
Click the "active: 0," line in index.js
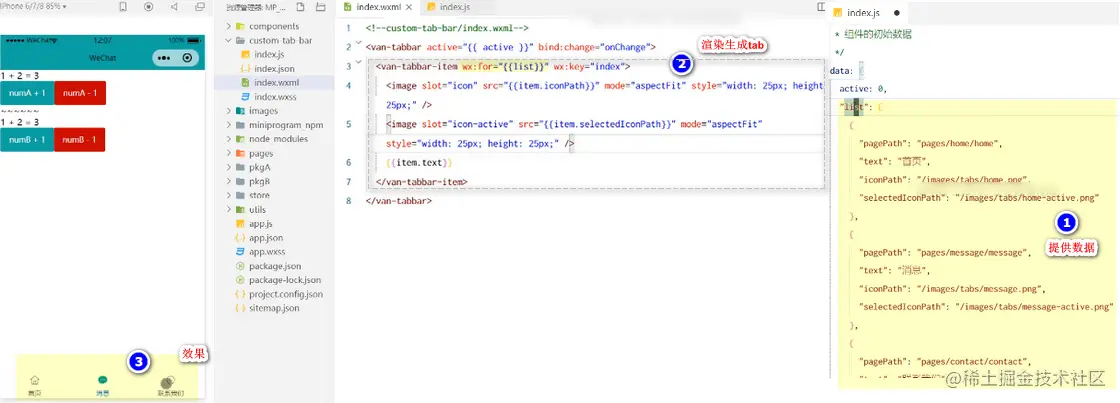[863, 89]
